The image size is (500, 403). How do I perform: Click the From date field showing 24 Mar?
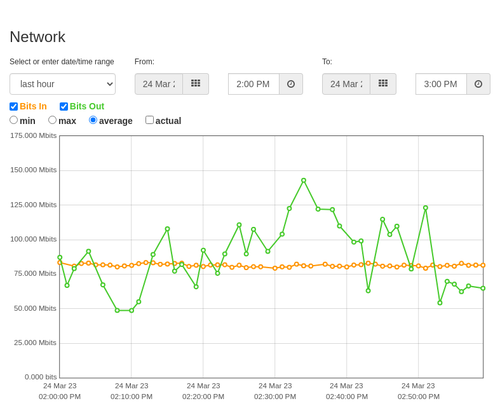pyautogui.click(x=159, y=84)
